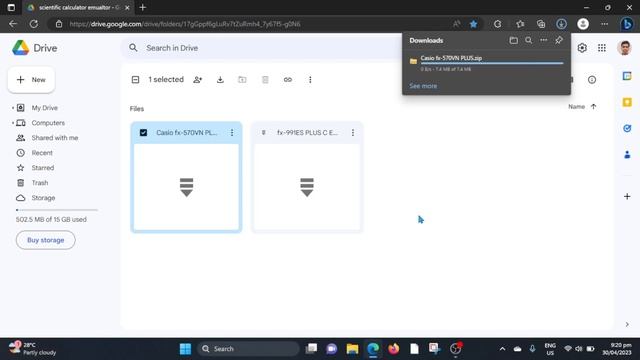Reverse sort direction arrow
This screenshot has width=640, height=360.
pos(593,107)
